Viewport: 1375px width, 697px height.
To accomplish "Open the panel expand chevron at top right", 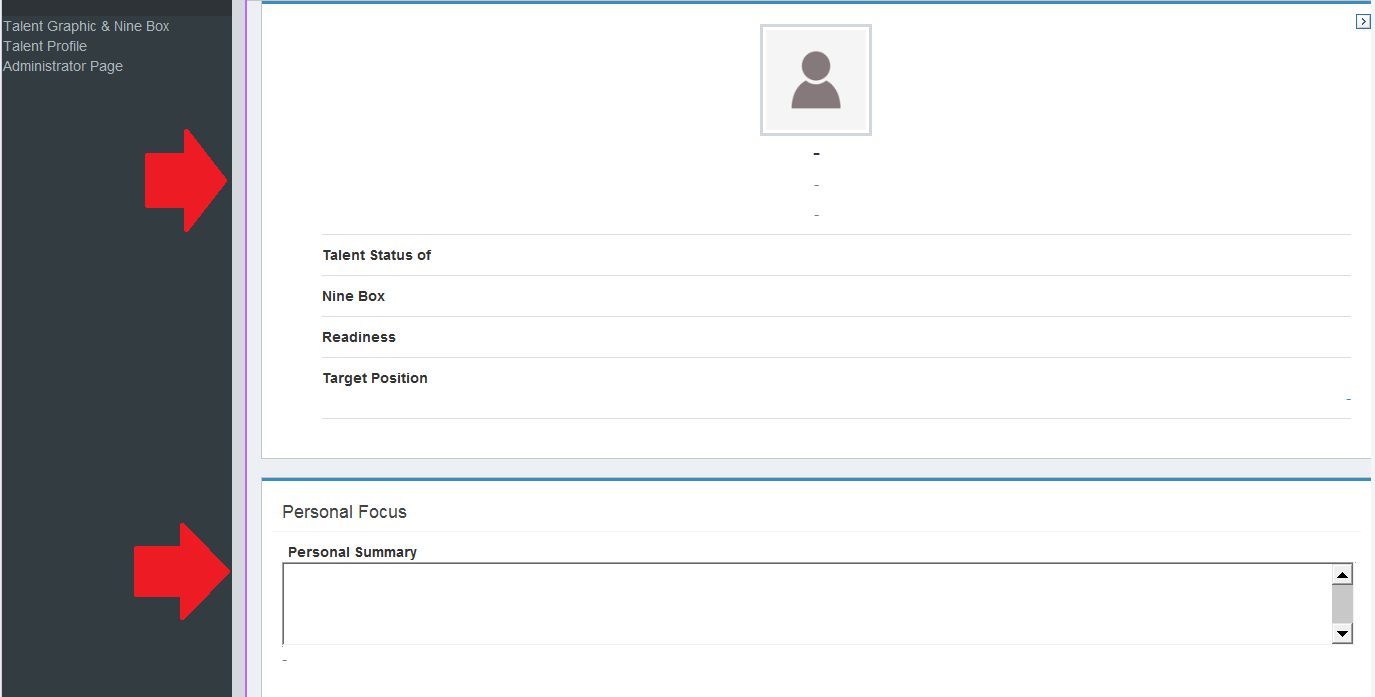I will (x=1363, y=20).
